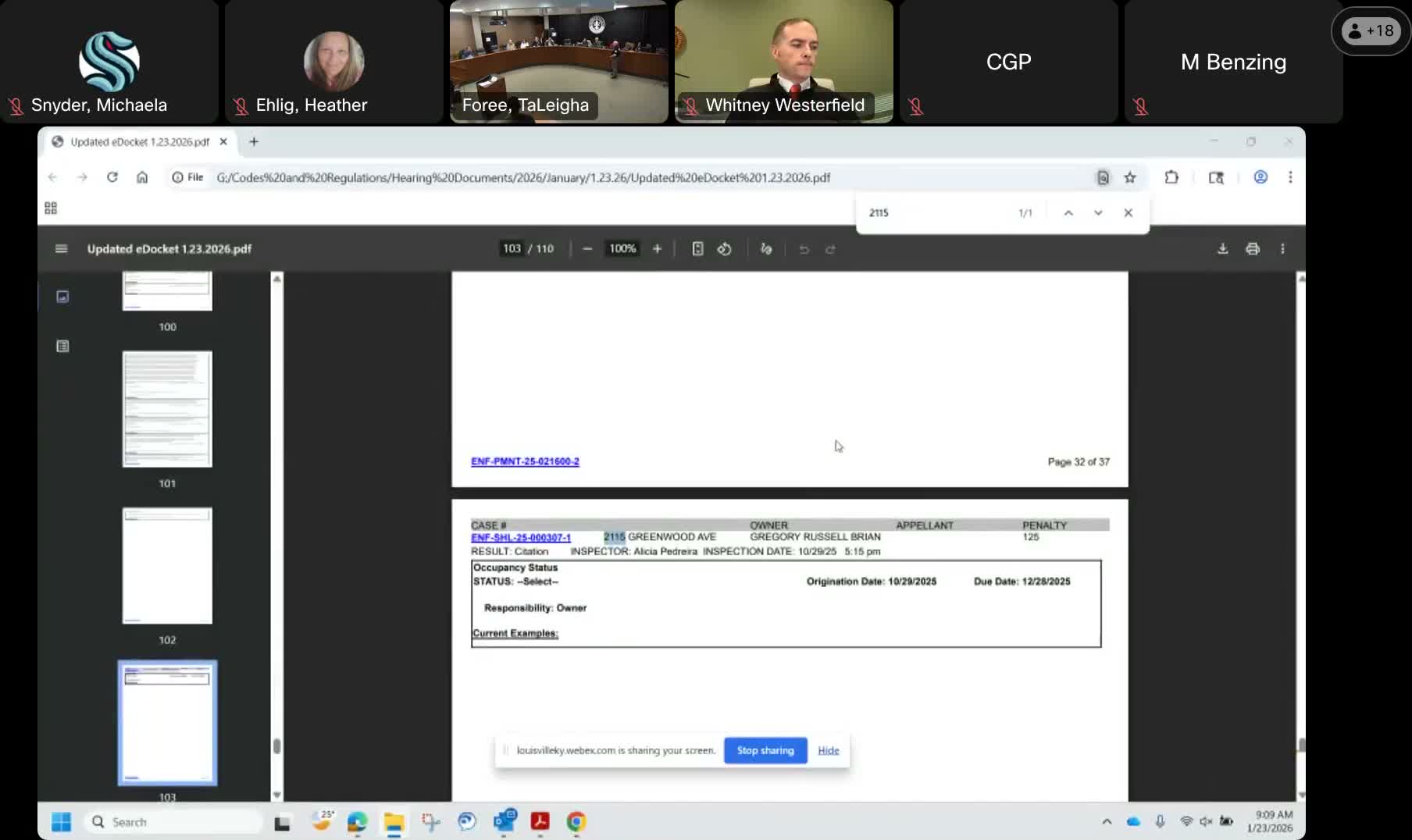The height and width of the screenshot is (840, 1412).
Task: Open the PDF viewer more actions menu
Action: point(1282,249)
